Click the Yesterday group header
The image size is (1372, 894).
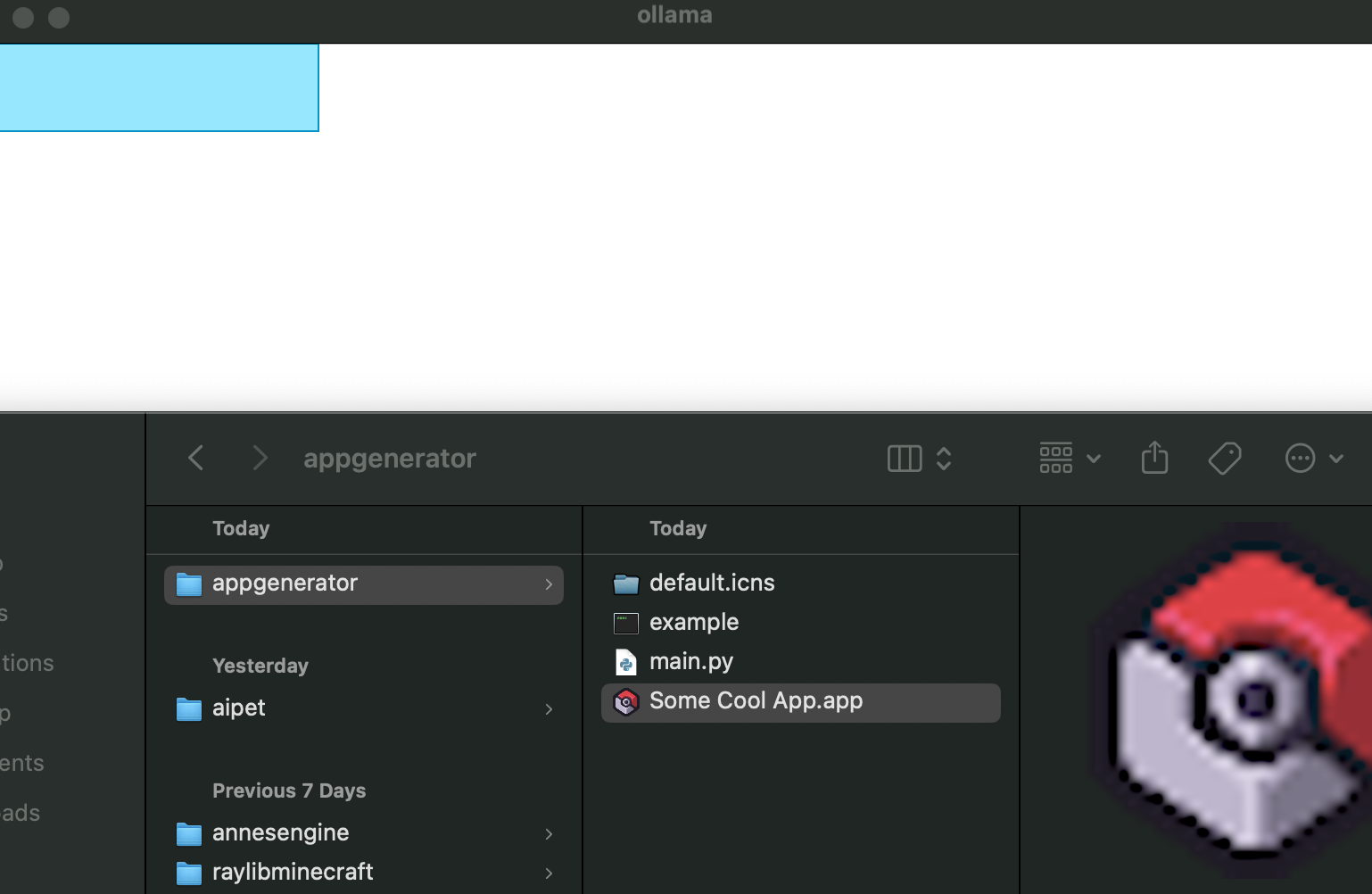260,666
